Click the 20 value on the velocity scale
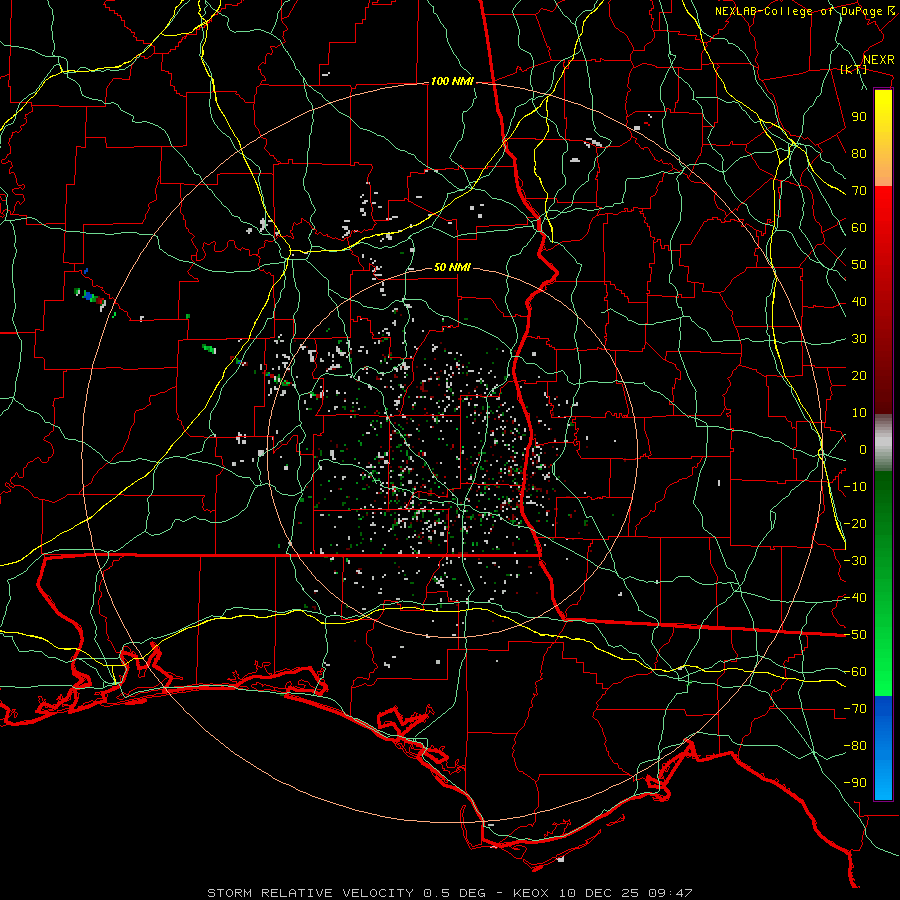Viewport: 900px width, 900px height. (859, 375)
